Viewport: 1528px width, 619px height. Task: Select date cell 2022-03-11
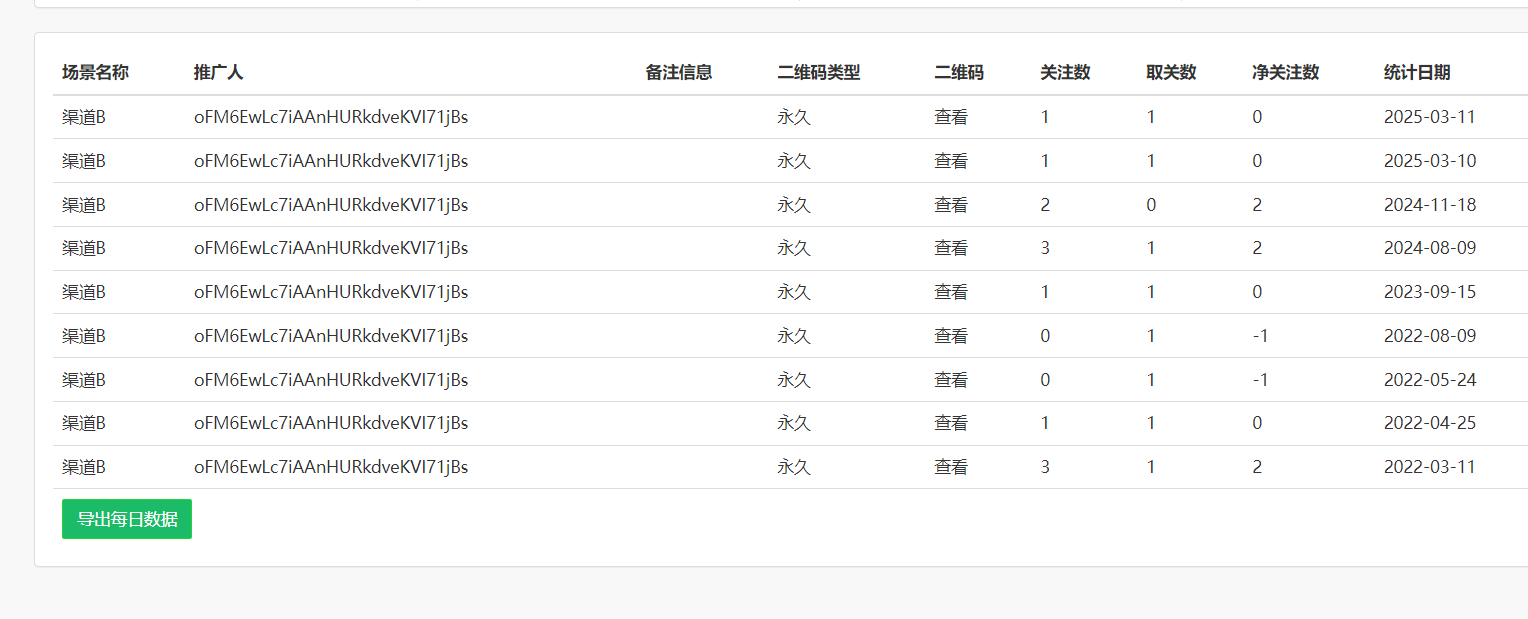click(x=1430, y=467)
